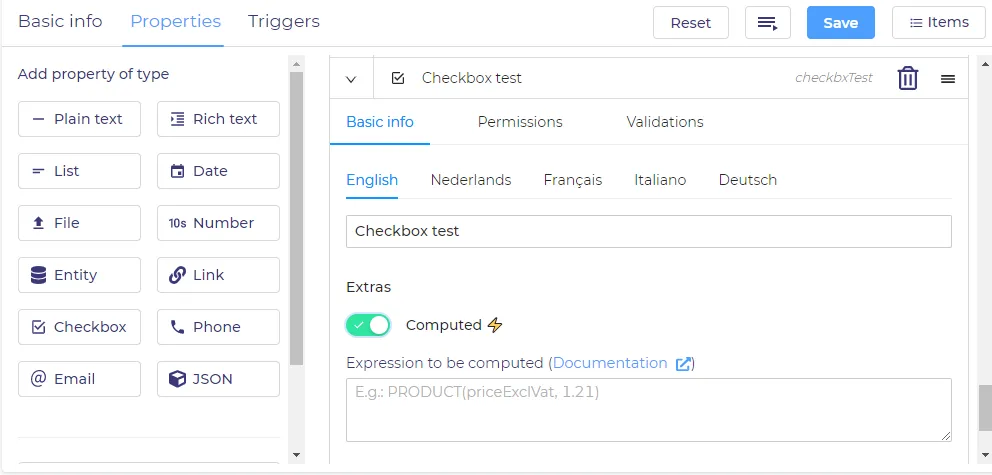
Task: Switch language to Français
Action: tap(573, 180)
